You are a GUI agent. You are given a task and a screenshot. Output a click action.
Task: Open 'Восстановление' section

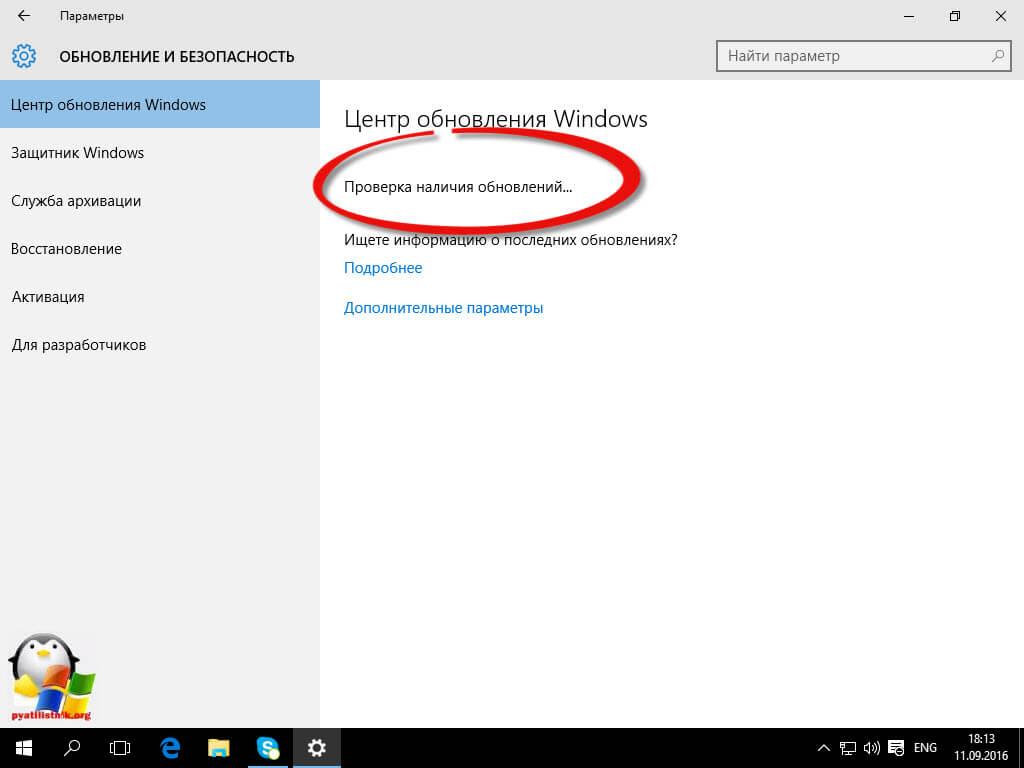160,249
